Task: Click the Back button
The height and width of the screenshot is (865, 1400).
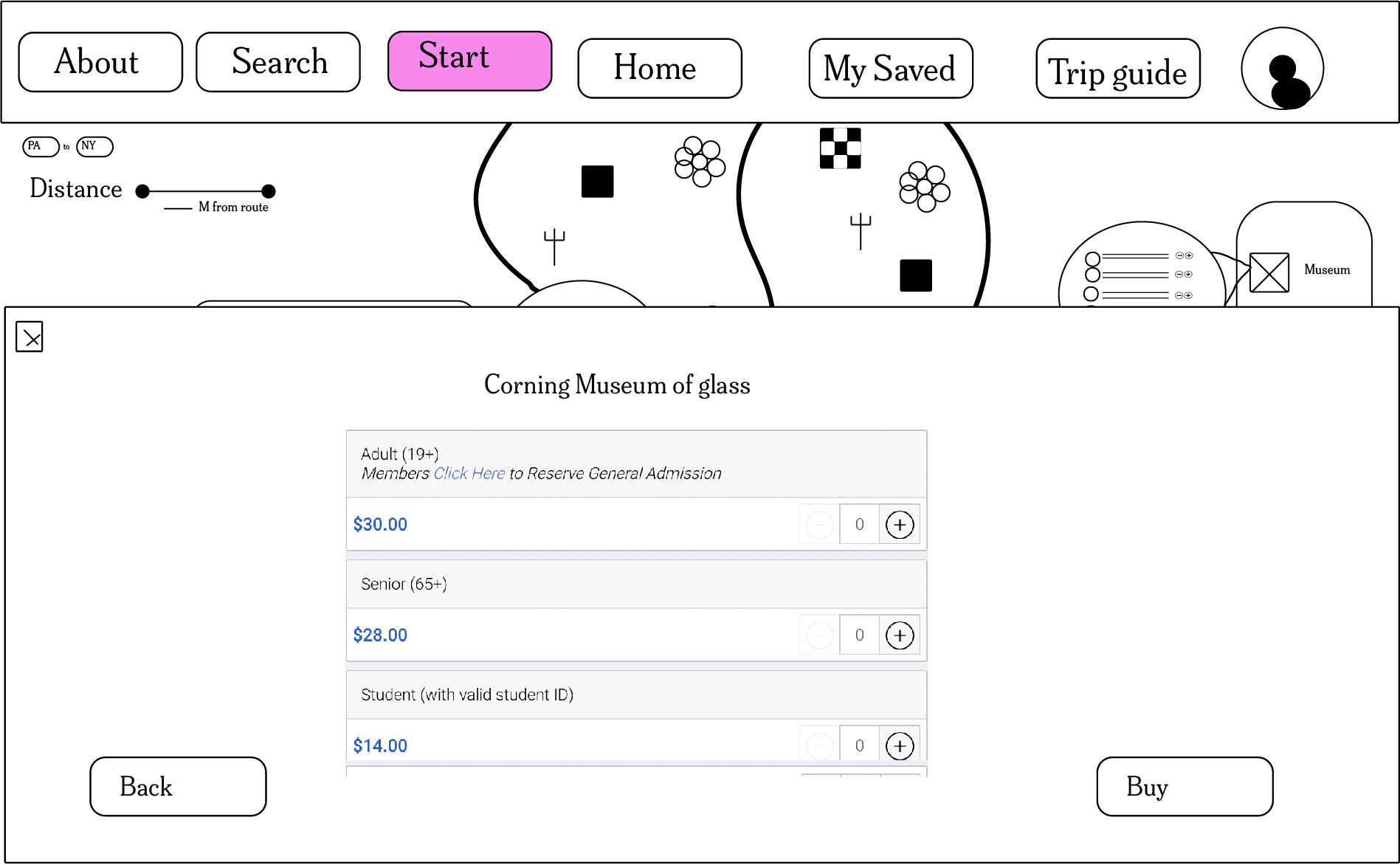Action: coord(178,787)
